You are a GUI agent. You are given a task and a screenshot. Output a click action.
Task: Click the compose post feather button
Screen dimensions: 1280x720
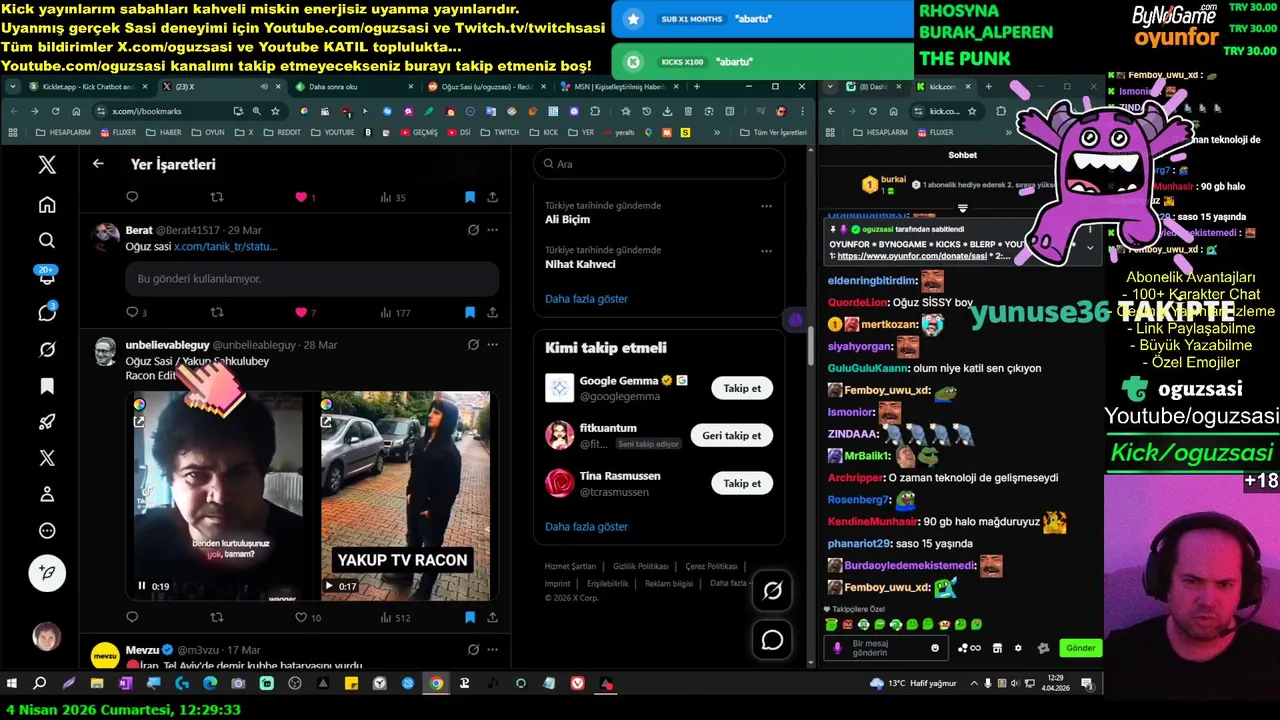tap(47, 573)
